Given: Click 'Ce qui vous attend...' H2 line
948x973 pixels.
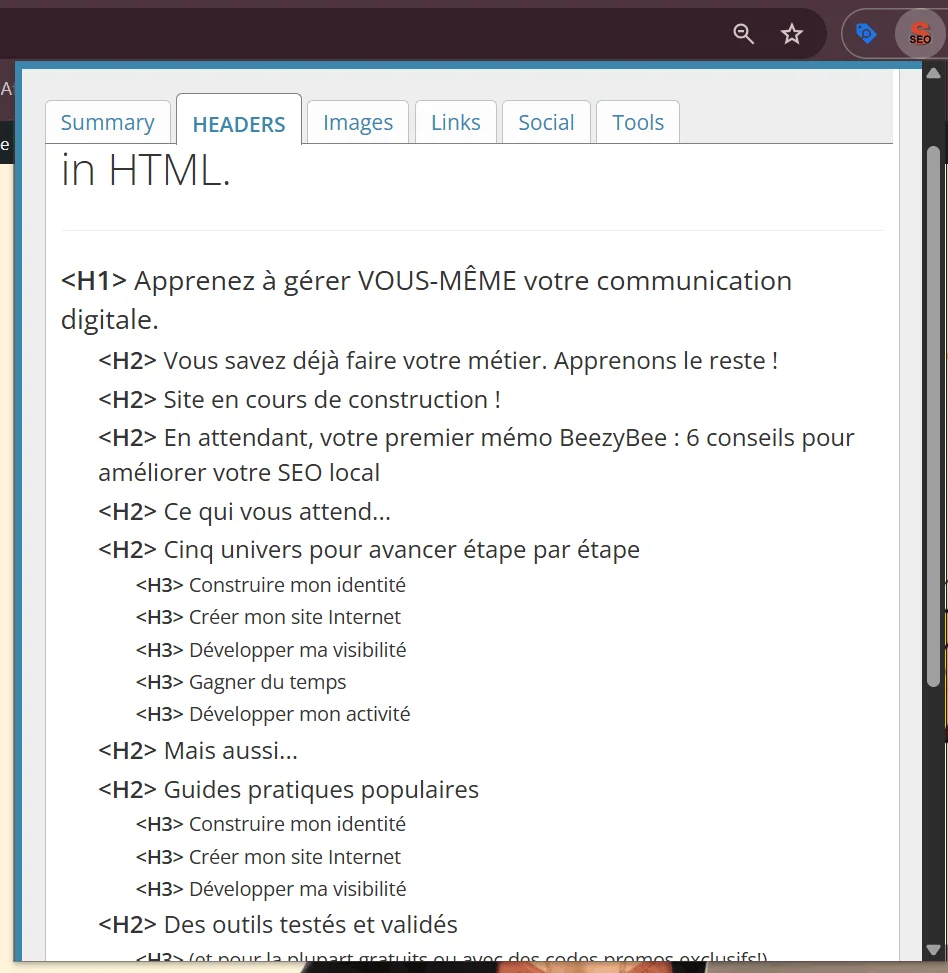Looking at the screenshot, I should click(x=244, y=512).
